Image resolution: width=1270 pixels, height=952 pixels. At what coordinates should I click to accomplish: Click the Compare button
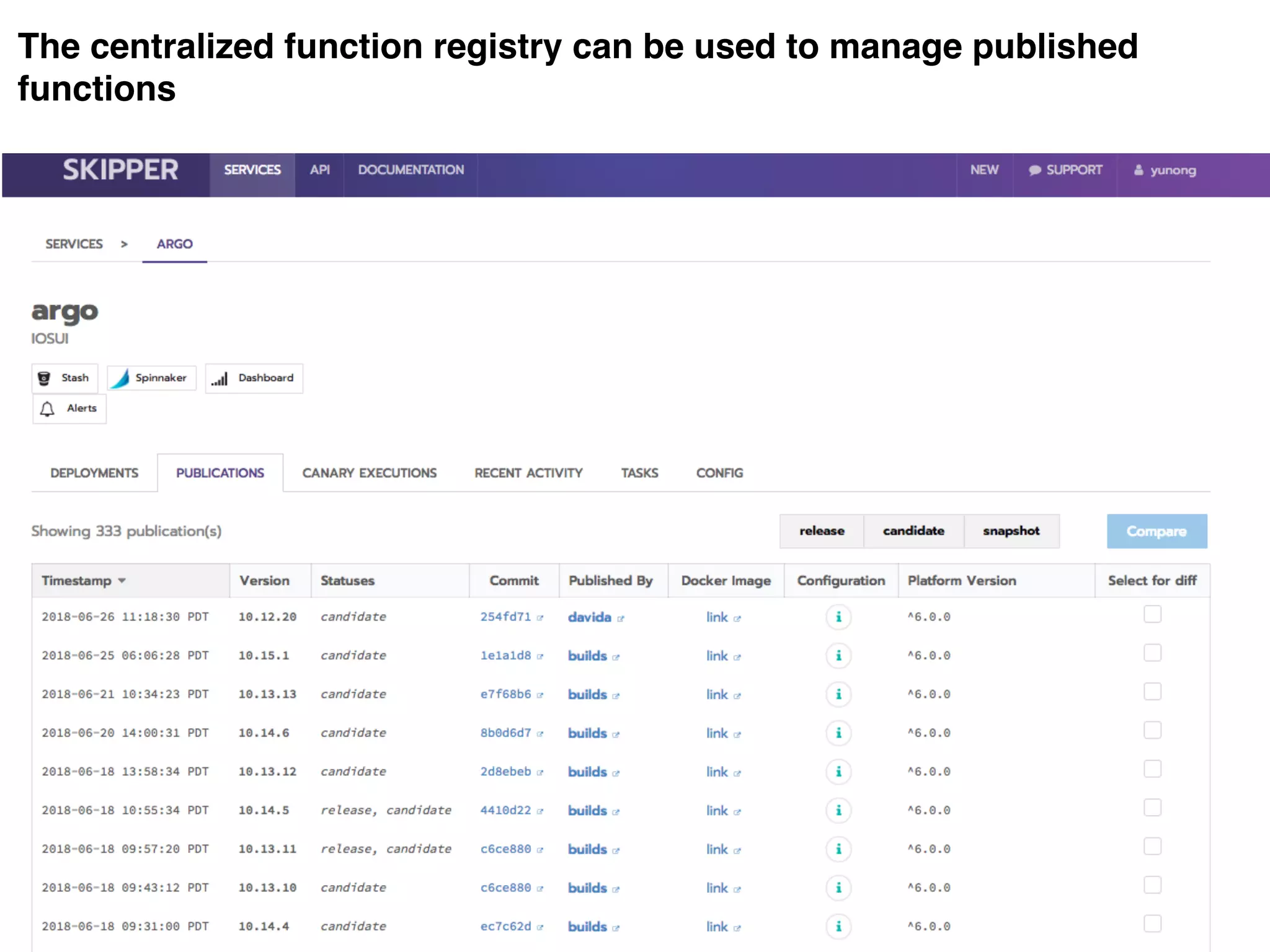[1157, 531]
